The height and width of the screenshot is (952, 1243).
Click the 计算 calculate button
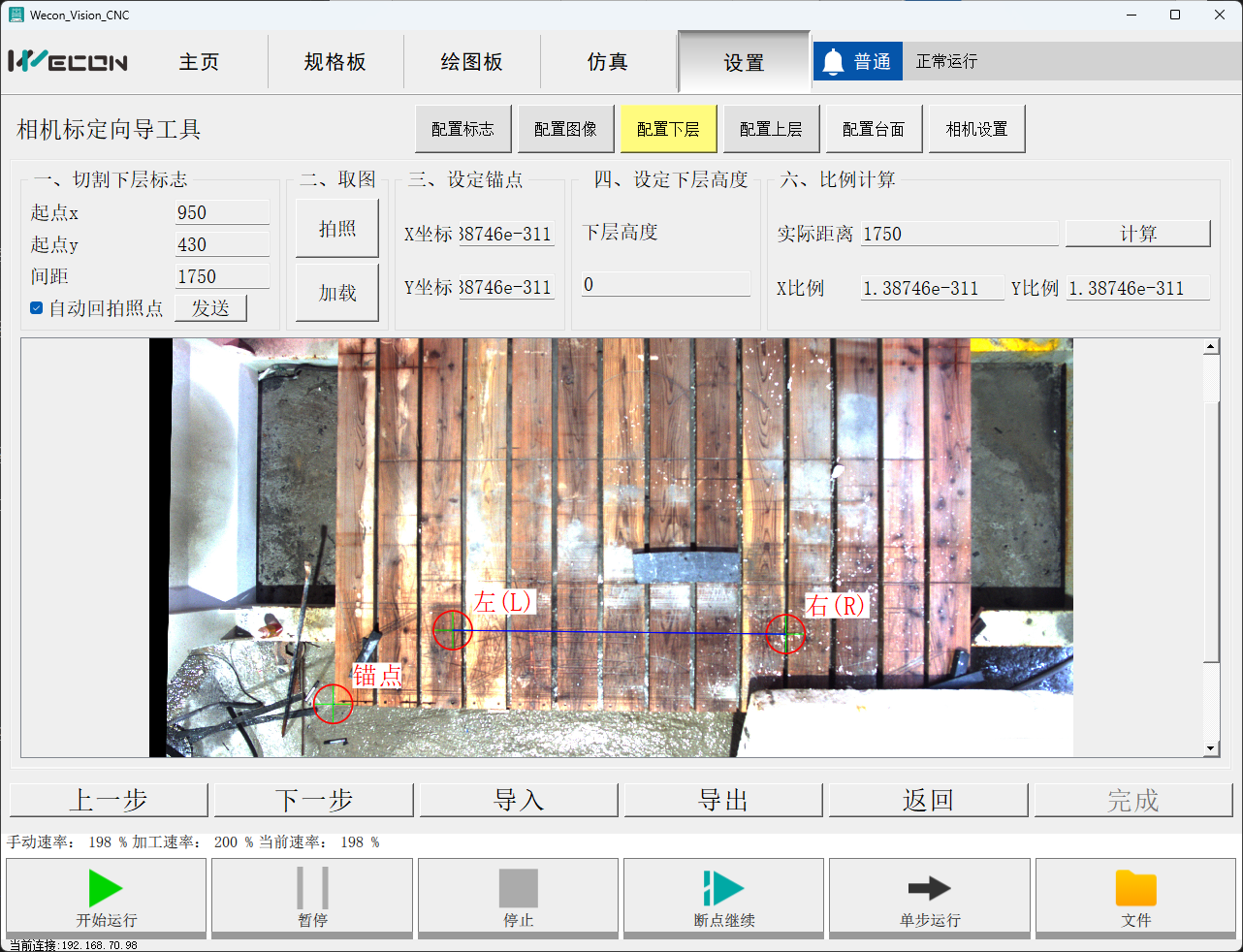pos(1137,234)
